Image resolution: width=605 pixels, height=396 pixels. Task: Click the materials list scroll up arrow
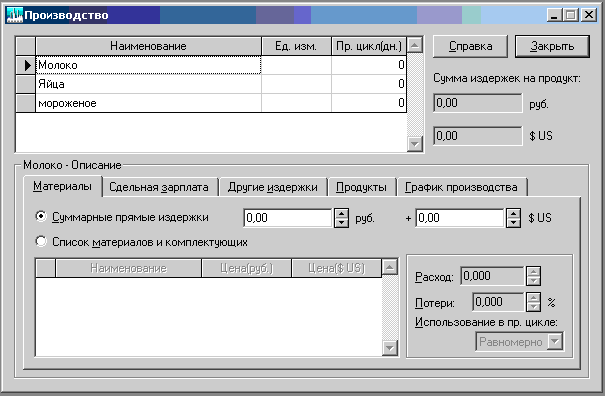pos(390,267)
